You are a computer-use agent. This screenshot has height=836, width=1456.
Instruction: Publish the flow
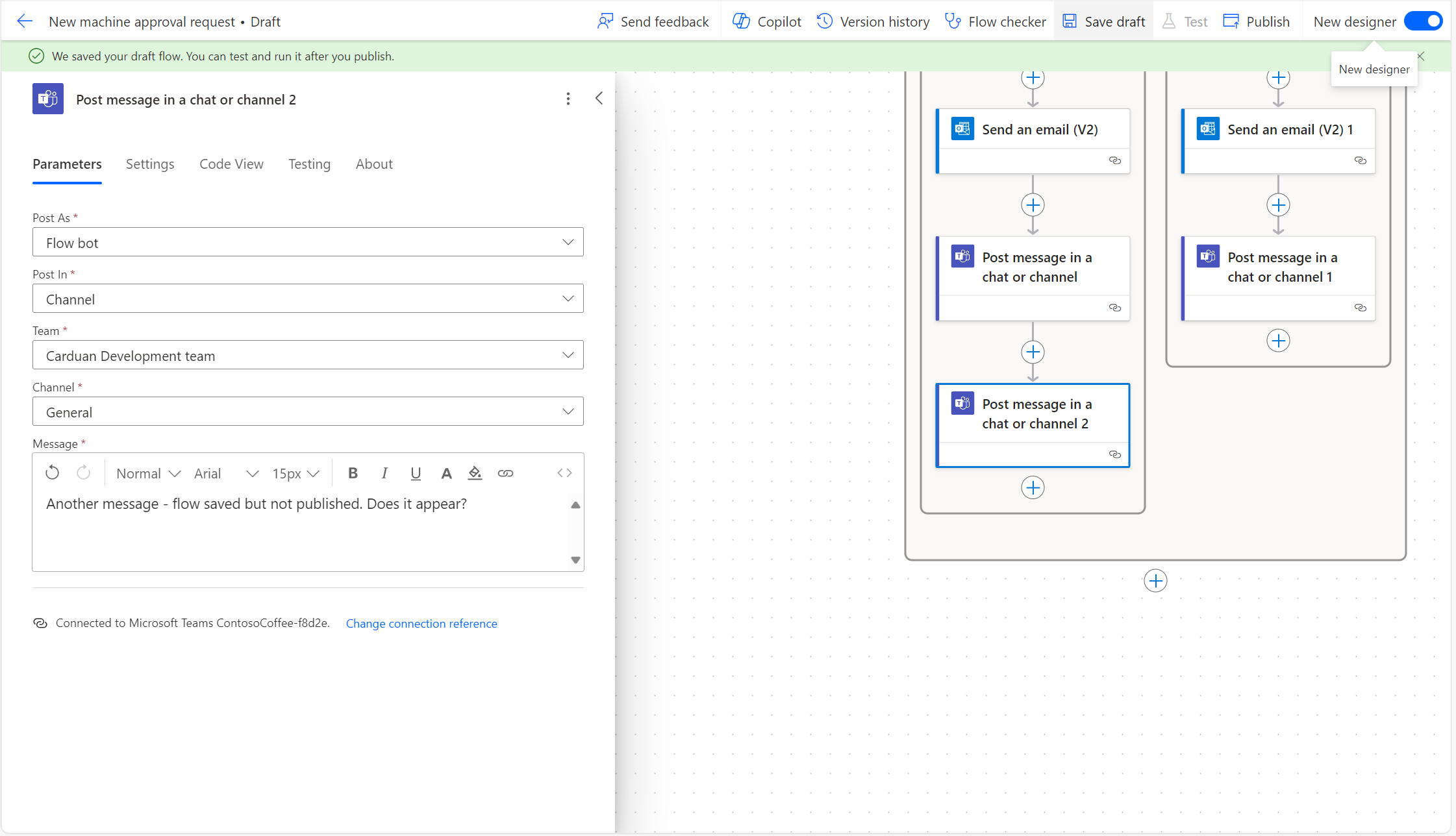(1256, 21)
